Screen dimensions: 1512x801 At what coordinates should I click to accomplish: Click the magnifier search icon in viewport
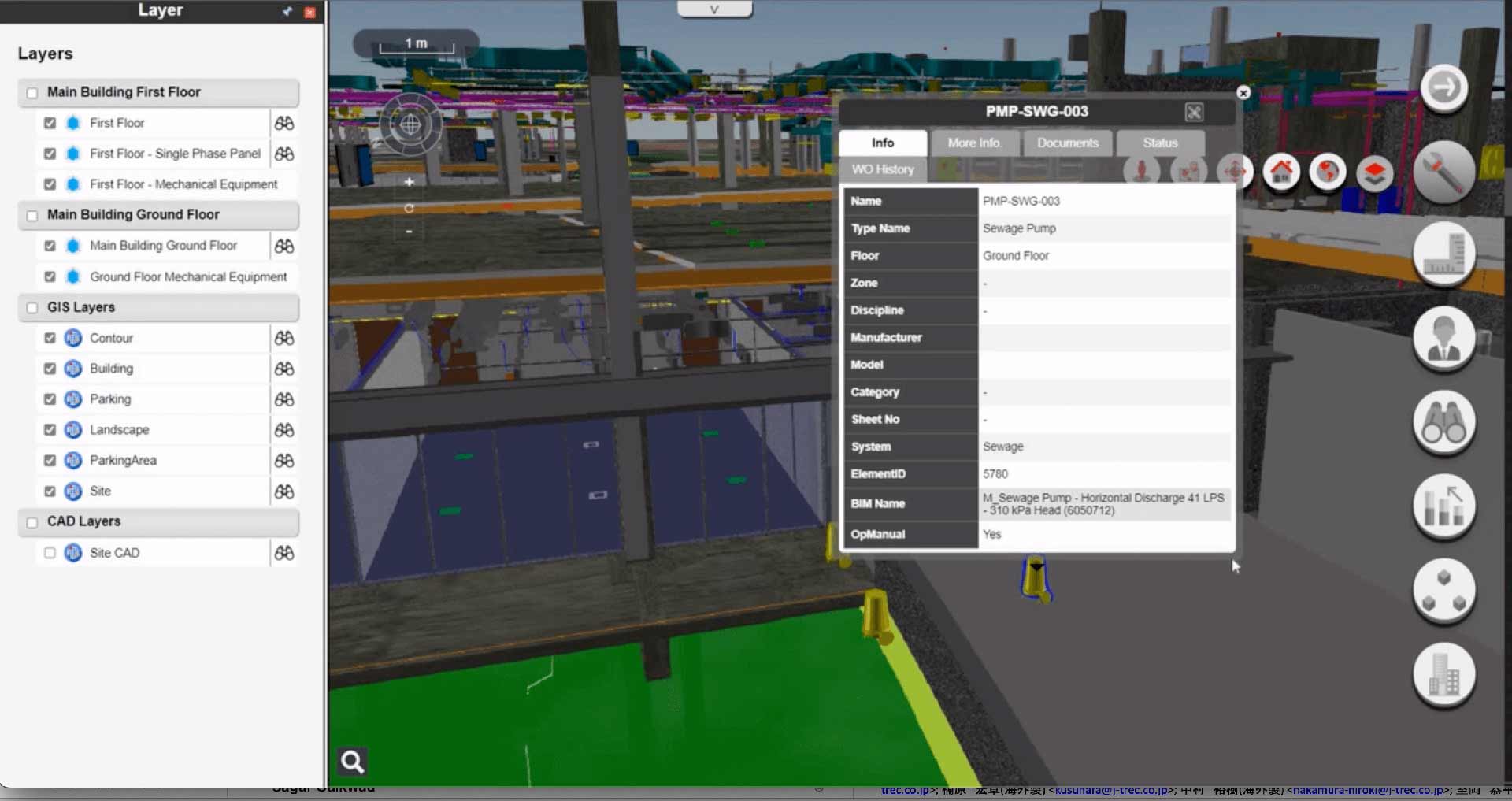pos(352,762)
